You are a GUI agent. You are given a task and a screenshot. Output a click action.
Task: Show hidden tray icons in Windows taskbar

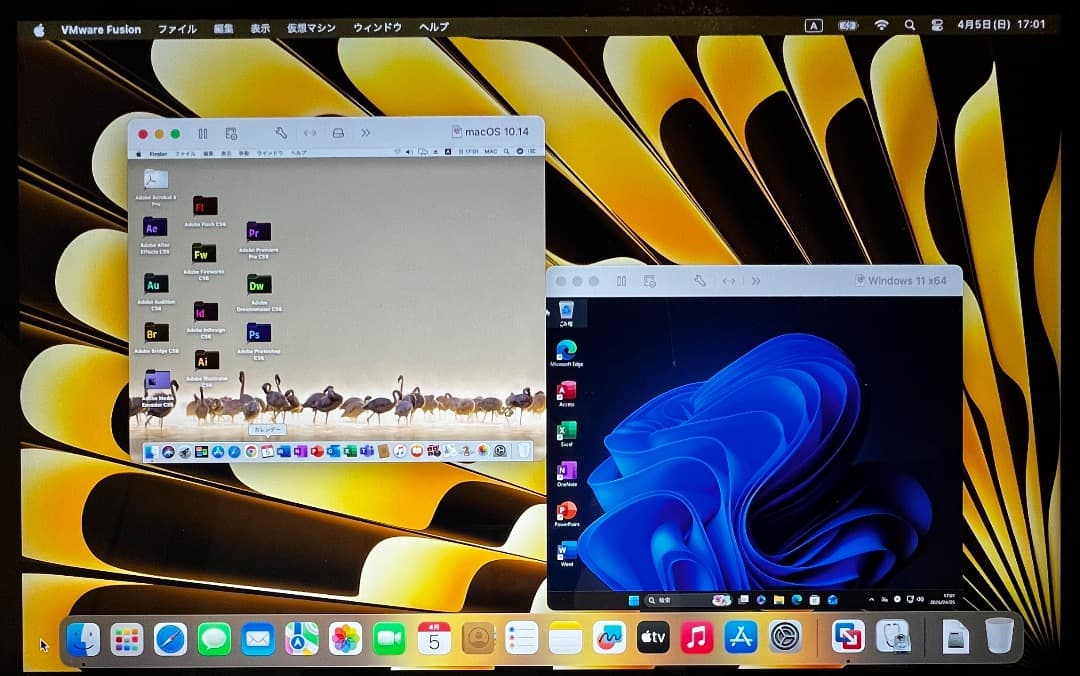click(871, 600)
